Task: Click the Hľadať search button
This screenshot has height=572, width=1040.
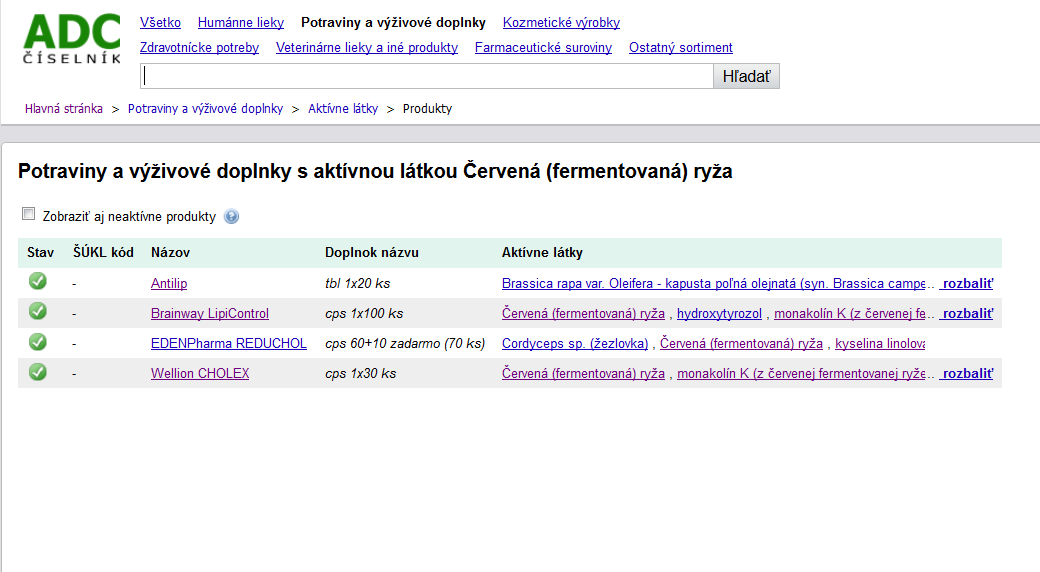Action: (x=746, y=76)
